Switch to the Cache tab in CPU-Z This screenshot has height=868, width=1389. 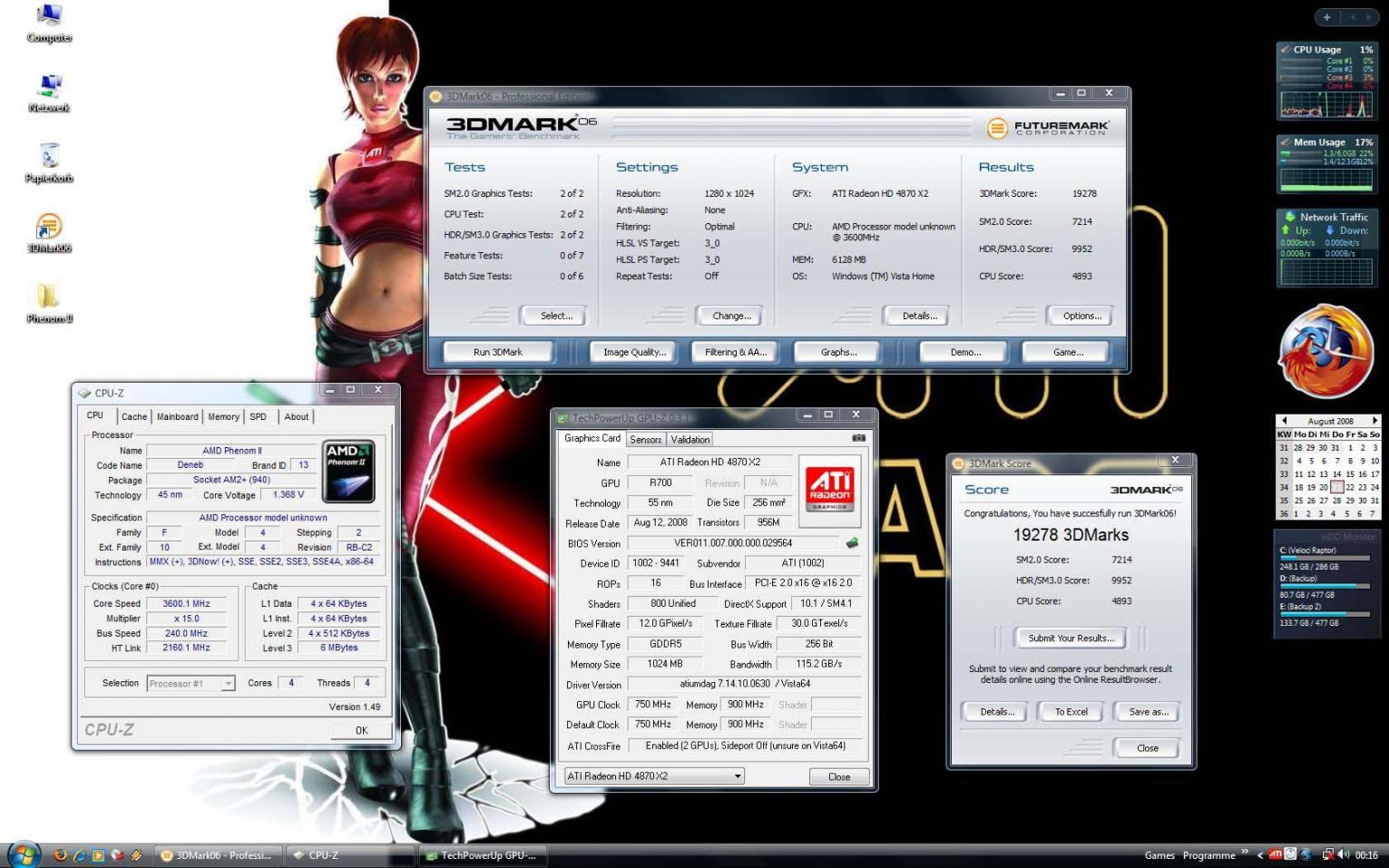134,417
